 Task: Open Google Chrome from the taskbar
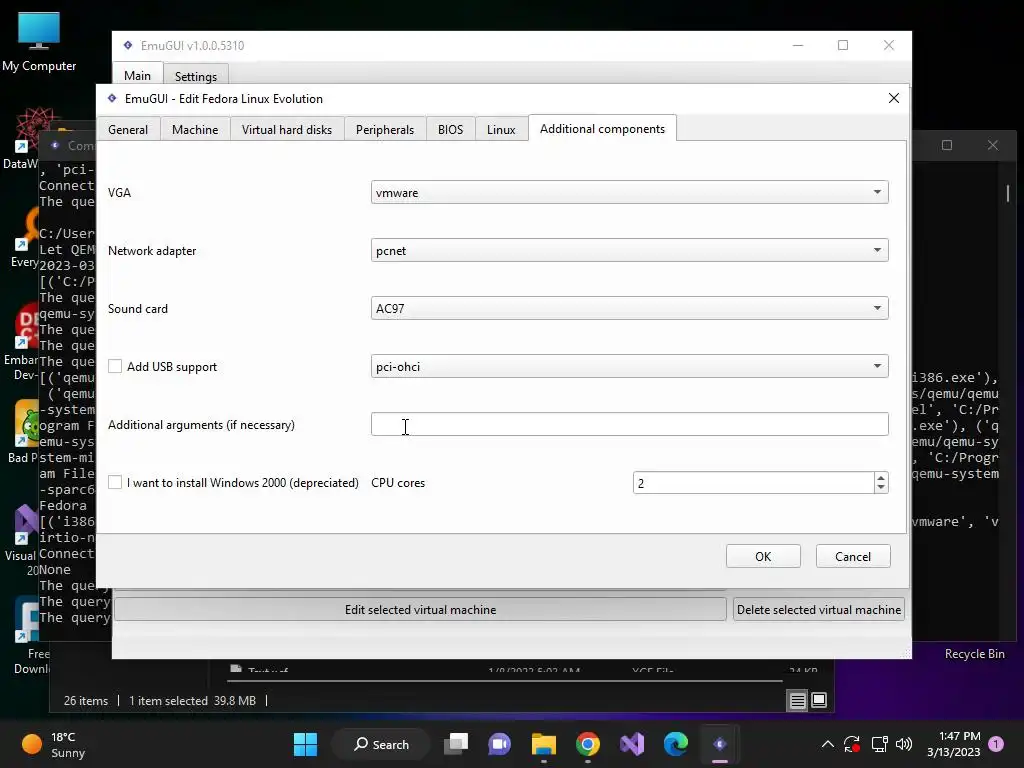pyautogui.click(x=588, y=744)
